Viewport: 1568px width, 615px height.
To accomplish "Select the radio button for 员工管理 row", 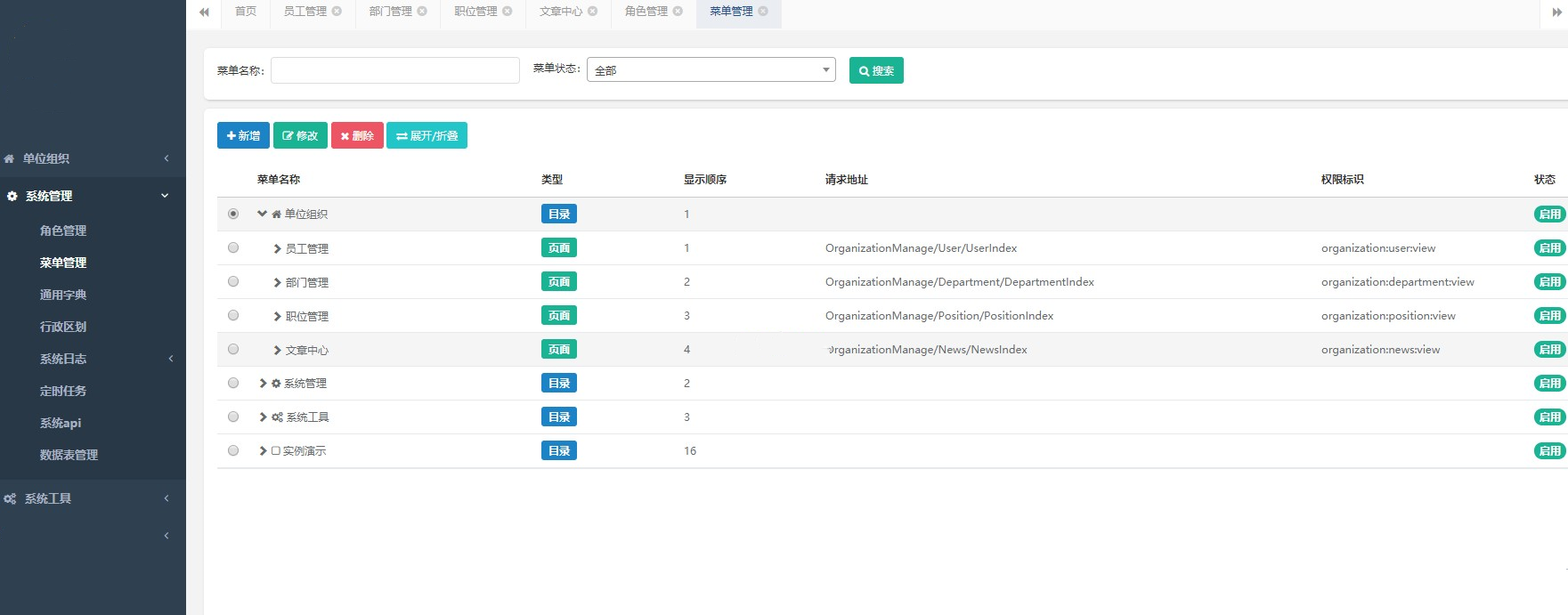I will coord(233,248).
